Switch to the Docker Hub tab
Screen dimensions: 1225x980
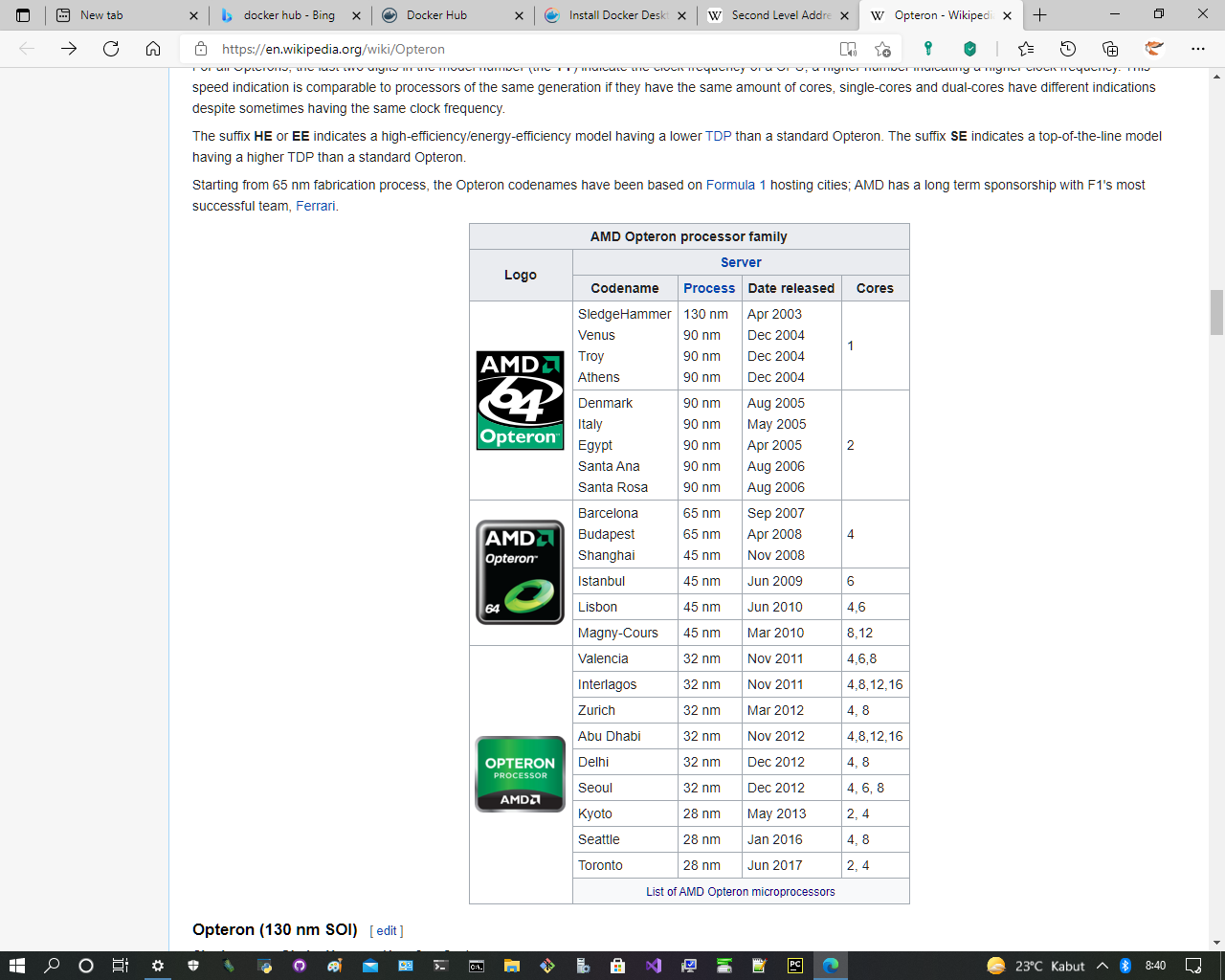(x=452, y=15)
